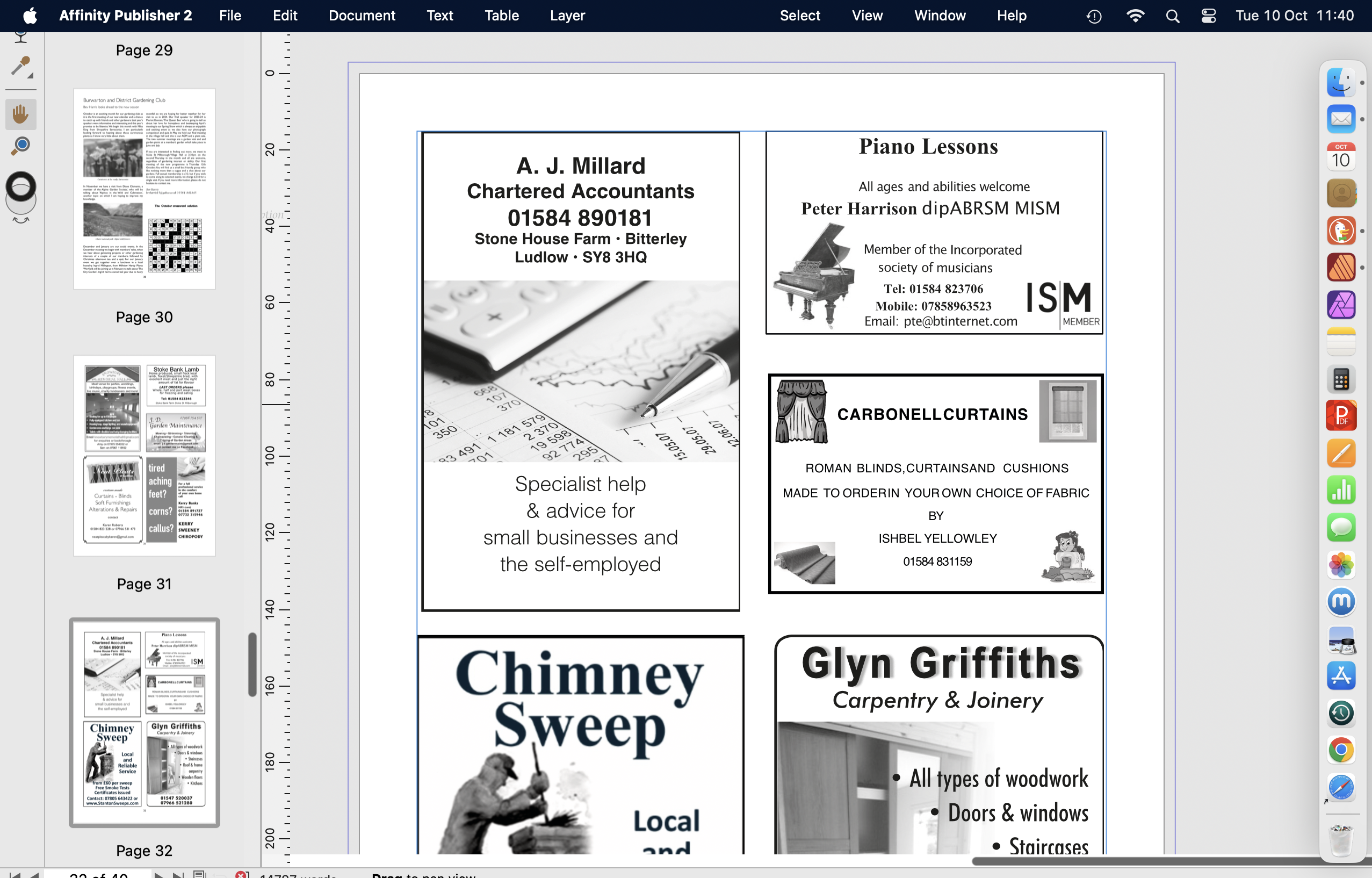Open Time Machine from the dock
Viewport: 1372px width, 878px height.
pyautogui.click(x=1341, y=713)
